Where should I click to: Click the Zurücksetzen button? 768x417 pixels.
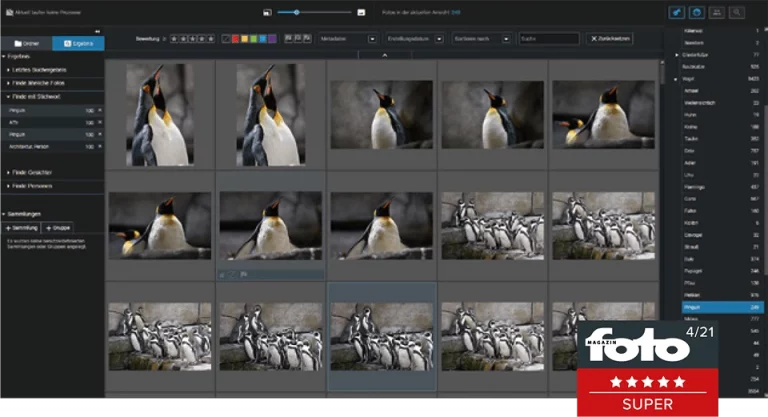609,38
